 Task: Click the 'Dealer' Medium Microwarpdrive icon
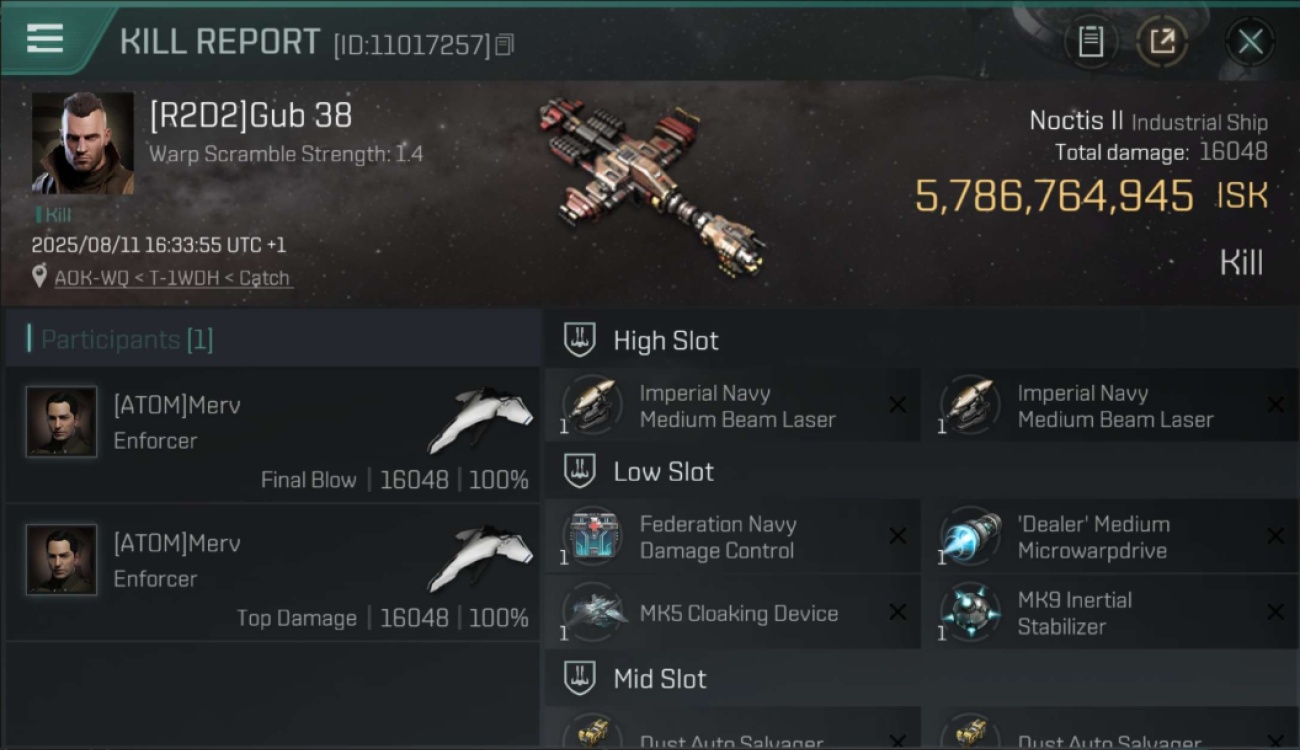coord(971,536)
